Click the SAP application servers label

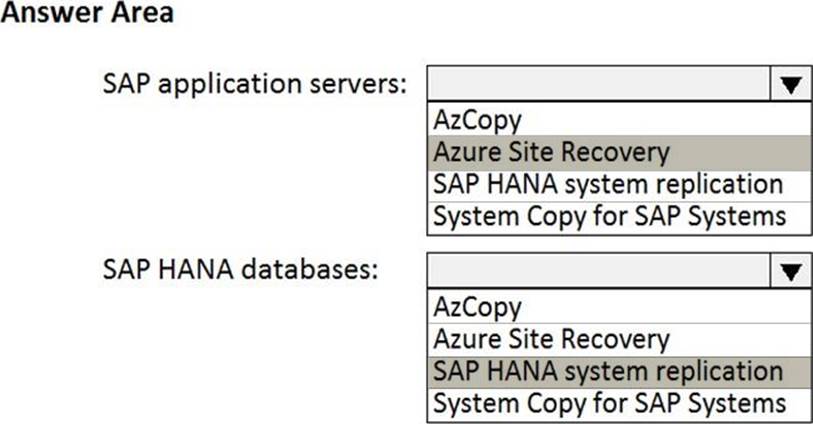255,84
